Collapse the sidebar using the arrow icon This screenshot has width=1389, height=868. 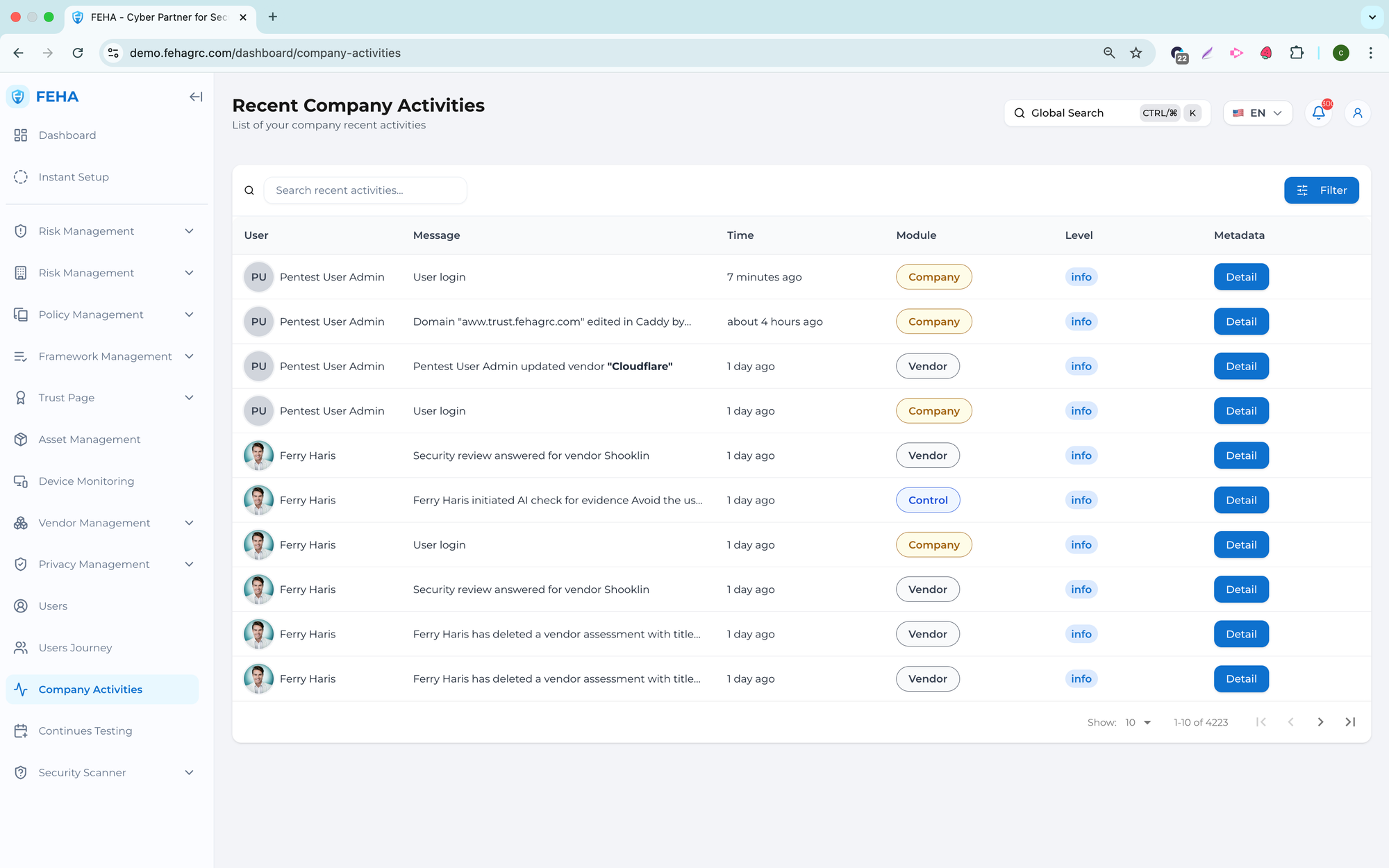[x=196, y=97]
